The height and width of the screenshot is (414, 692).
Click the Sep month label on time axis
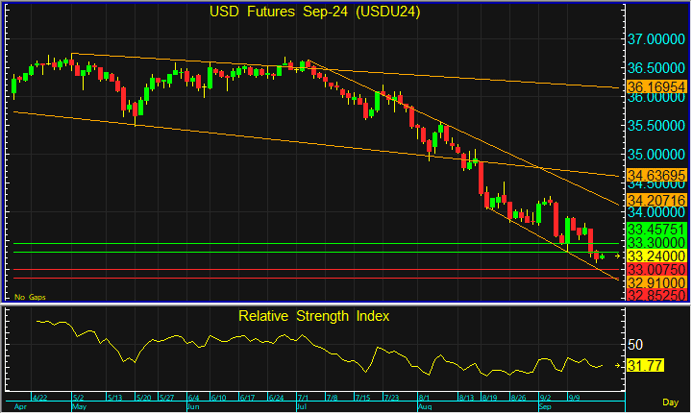click(x=548, y=409)
